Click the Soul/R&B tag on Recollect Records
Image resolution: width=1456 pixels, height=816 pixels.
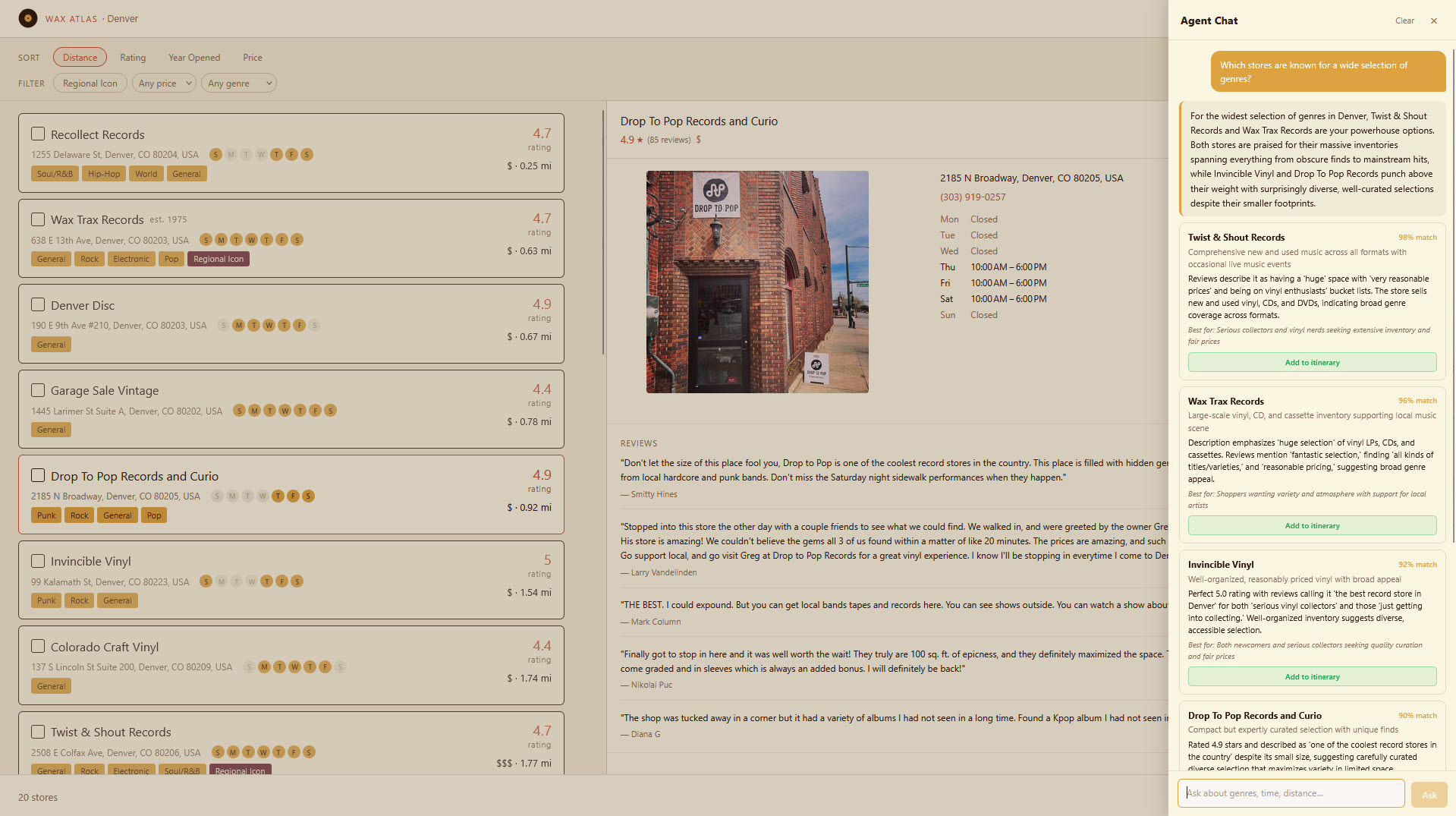[55, 174]
